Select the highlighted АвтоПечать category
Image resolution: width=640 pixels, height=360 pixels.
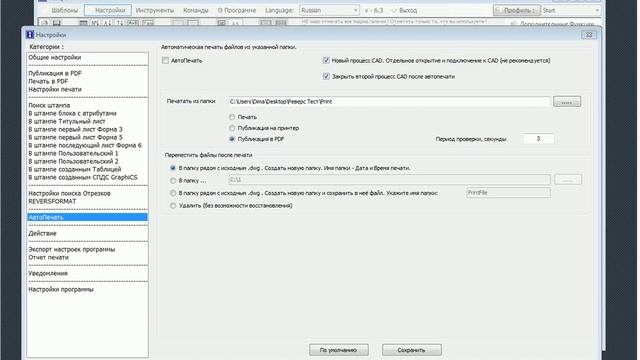[x=87, y=217]
